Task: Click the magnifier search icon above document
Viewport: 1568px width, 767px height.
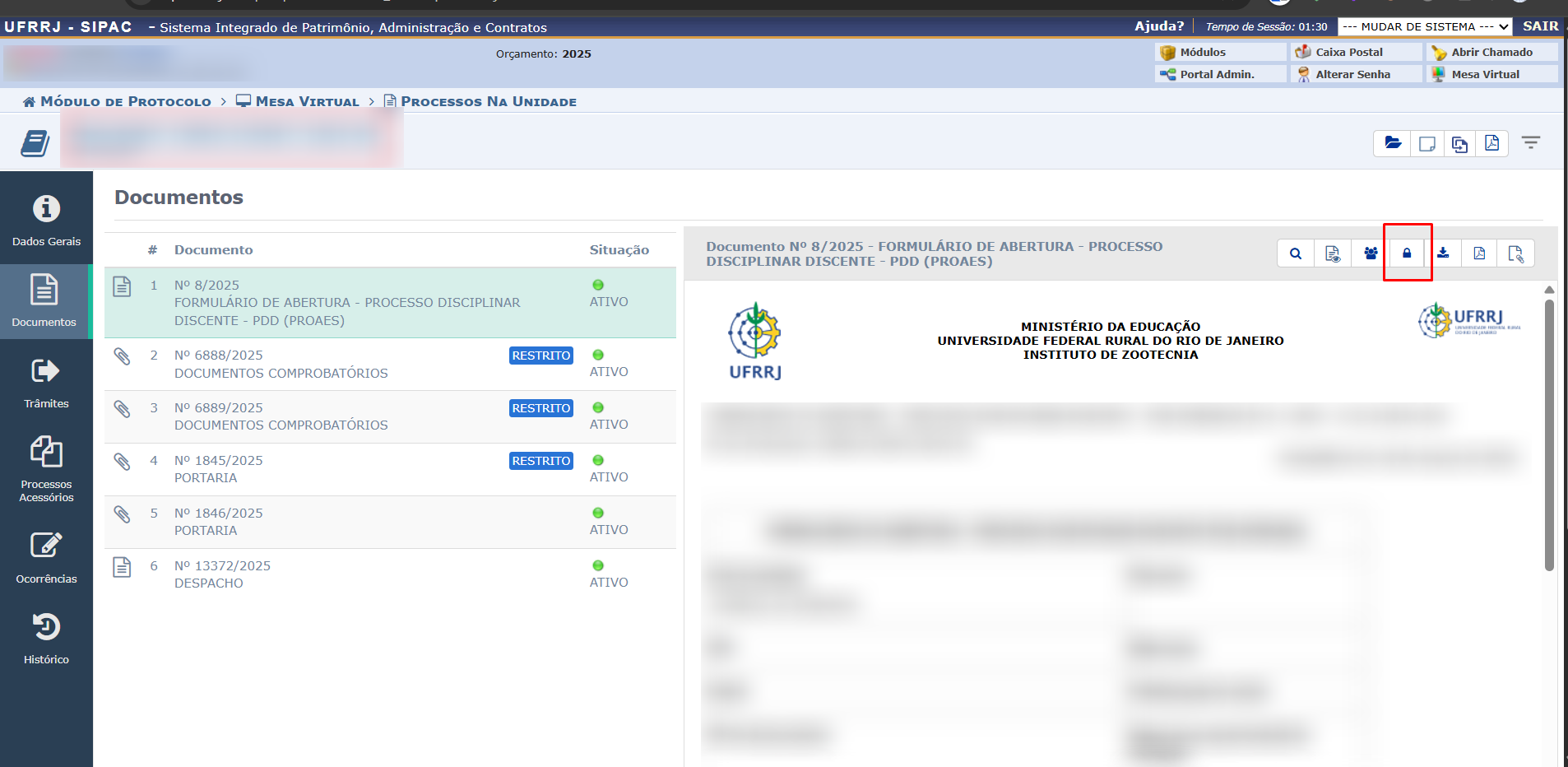Action: pyautogui.click(x=1296, y=253)
